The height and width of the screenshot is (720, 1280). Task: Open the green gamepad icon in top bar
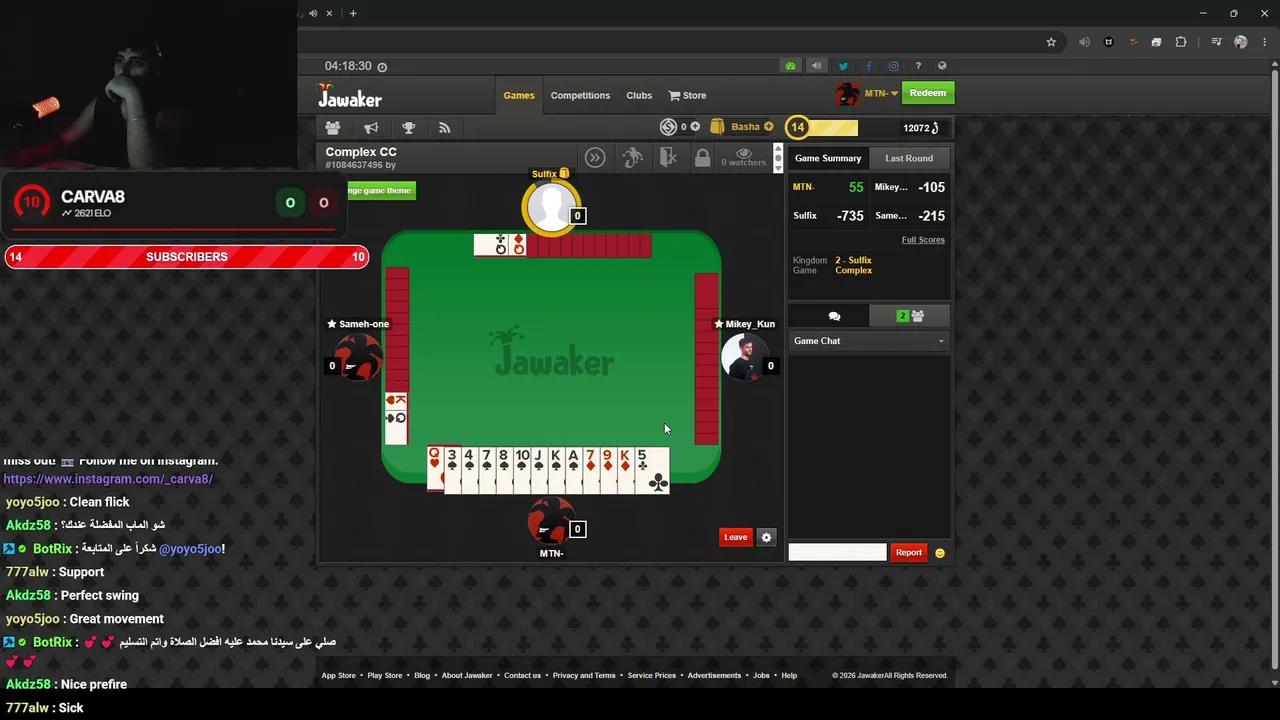(790, 66)
